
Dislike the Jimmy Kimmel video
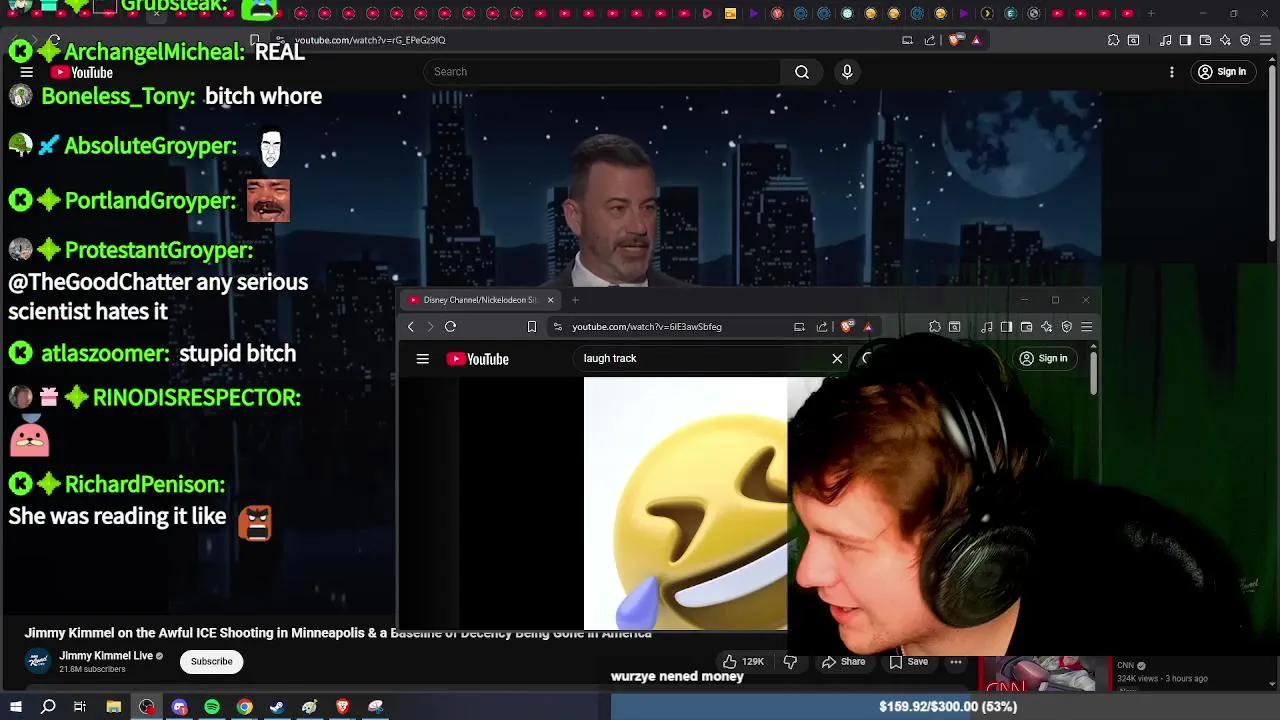pos(790,661)
